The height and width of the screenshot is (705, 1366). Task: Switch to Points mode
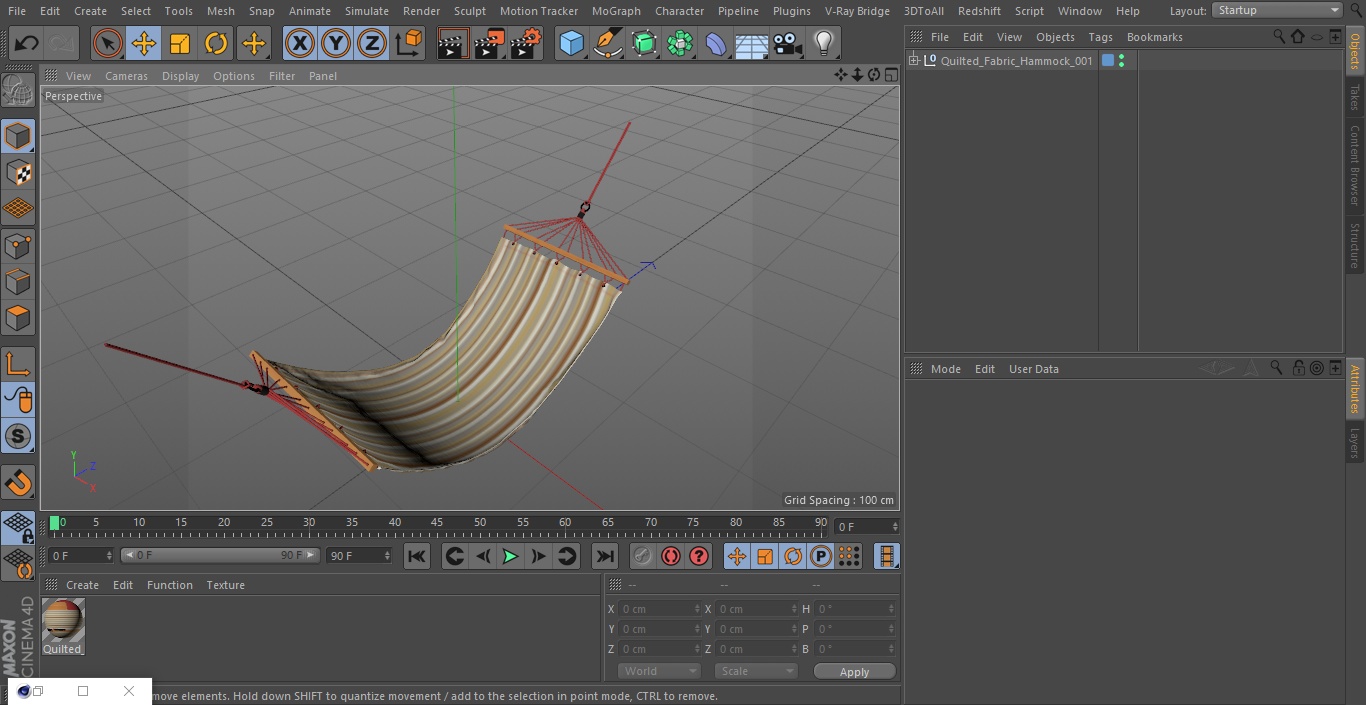click(19, 245)
